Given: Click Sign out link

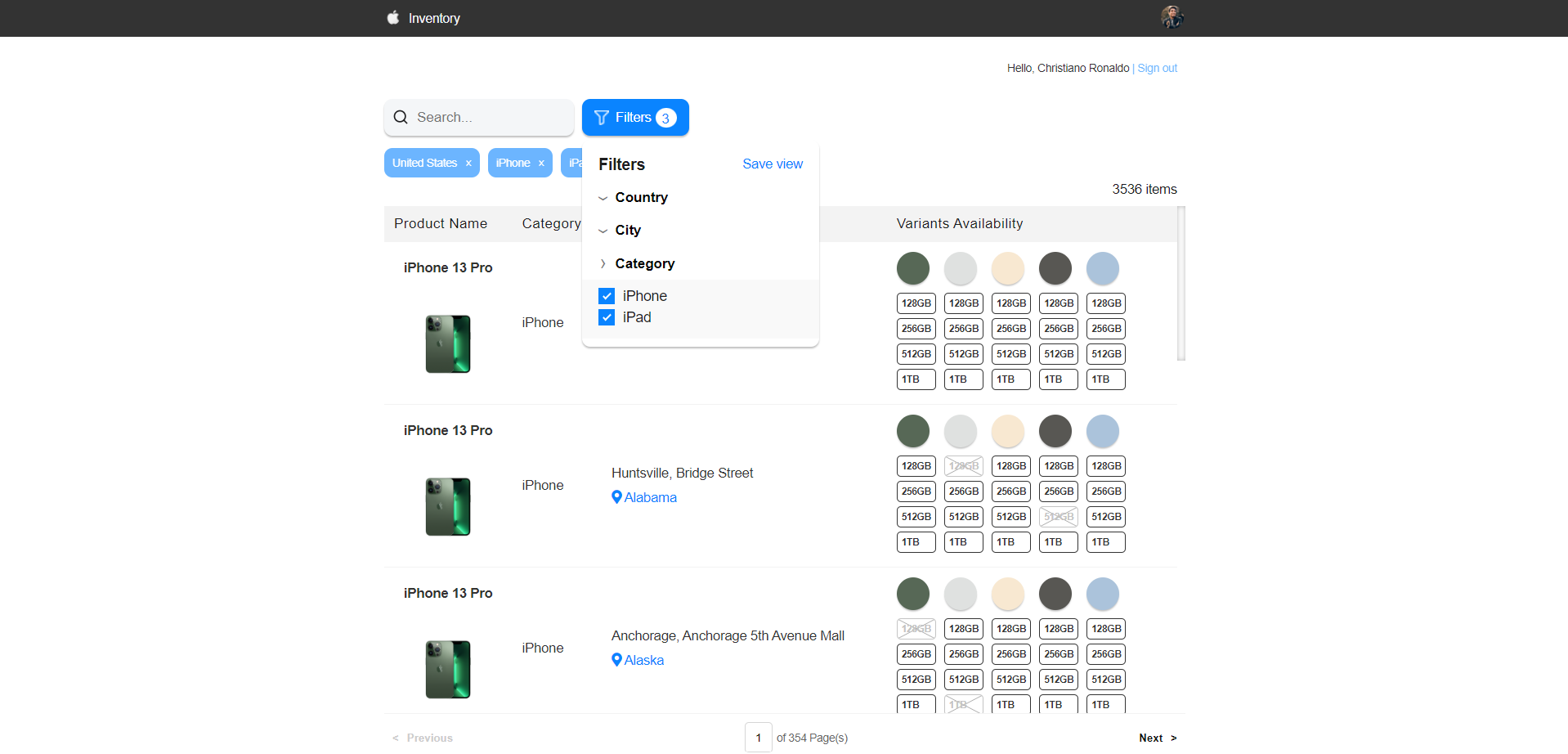Looking at the screenshot, I should click(x=1158, y=68).
